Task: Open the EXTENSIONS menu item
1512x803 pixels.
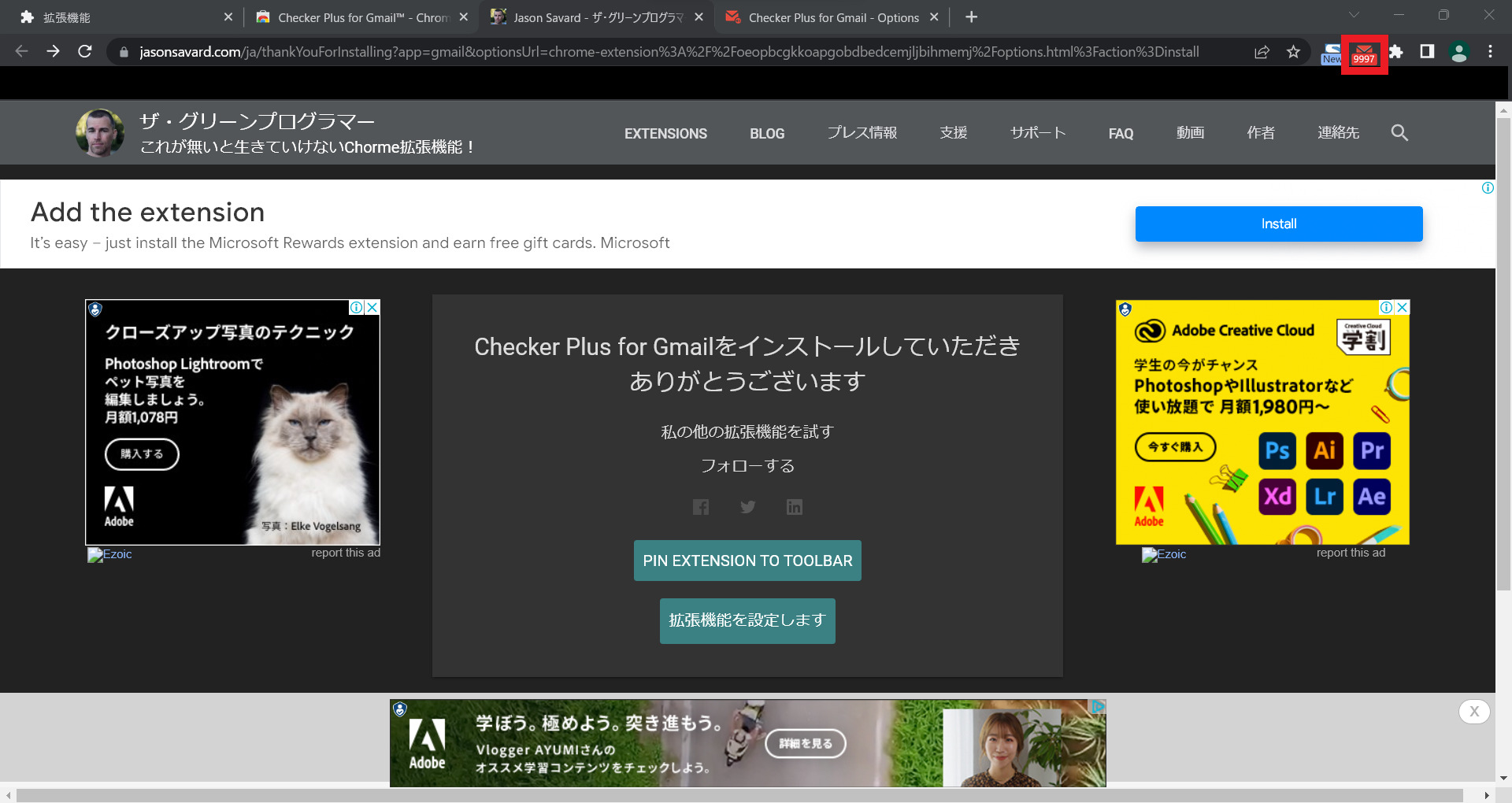Action: click(x=665, y=134)
